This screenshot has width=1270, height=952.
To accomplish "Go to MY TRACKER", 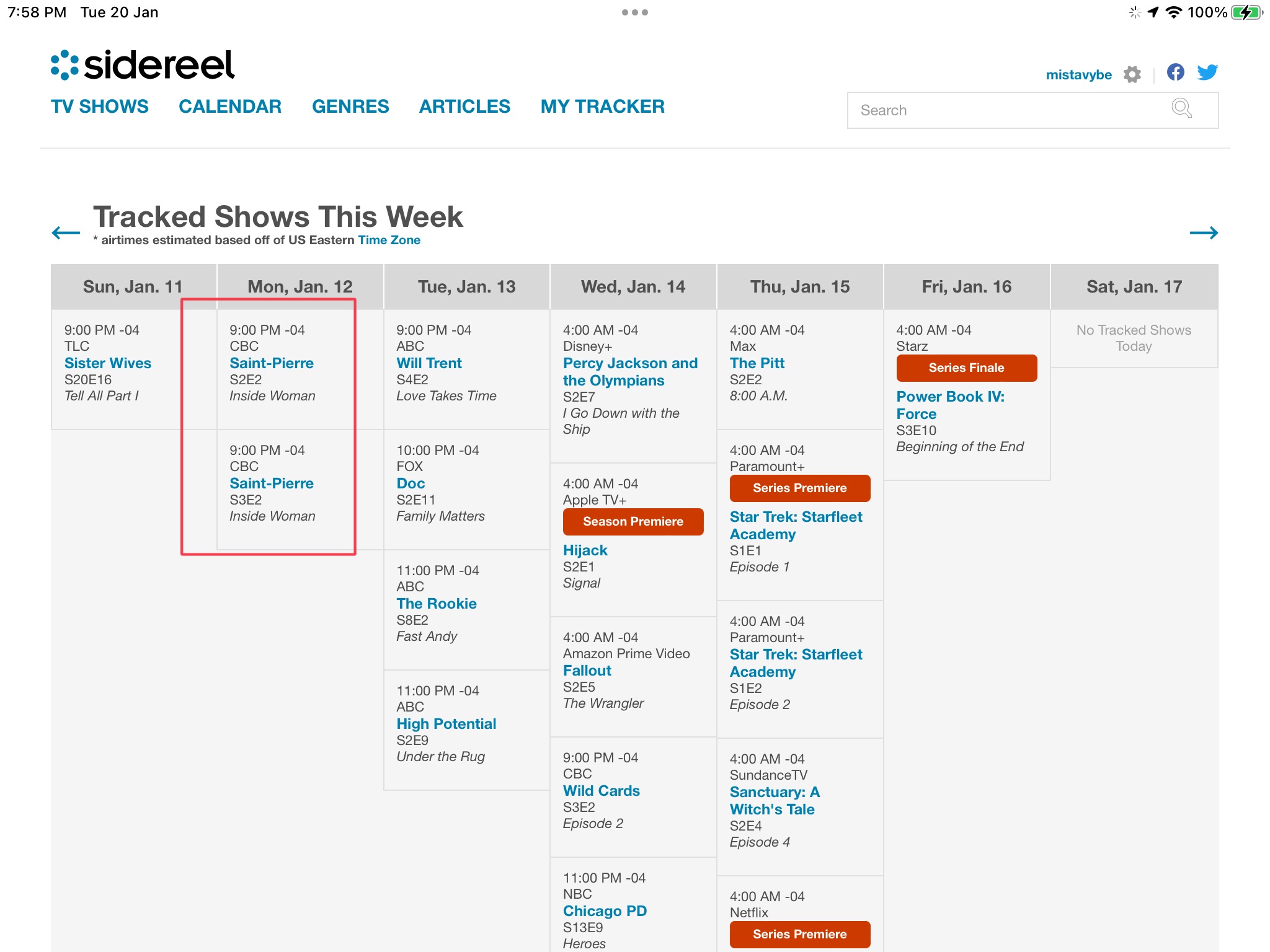I will pyautogui.click(x=602, y=107).
